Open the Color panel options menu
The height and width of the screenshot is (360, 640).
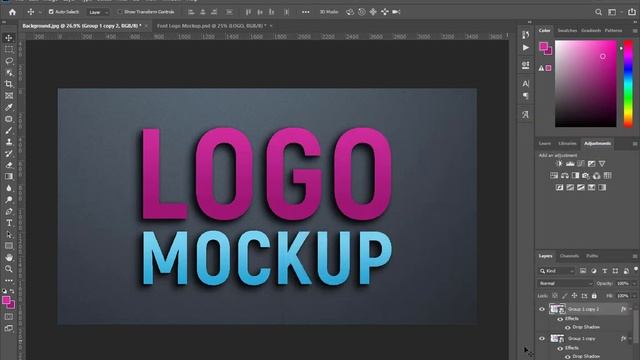[x=635, y=31]
